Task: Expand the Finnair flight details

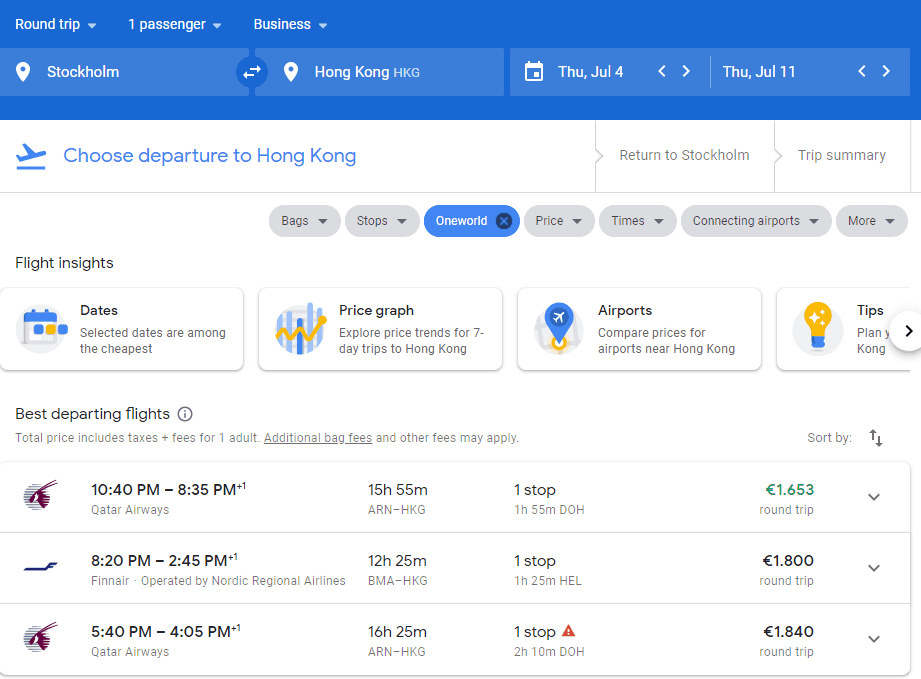Action: click(x=874, y=568)
